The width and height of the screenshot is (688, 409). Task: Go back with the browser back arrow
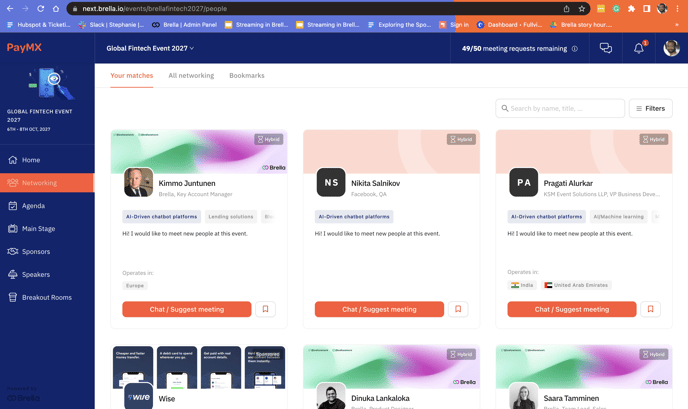pos(10,8)
